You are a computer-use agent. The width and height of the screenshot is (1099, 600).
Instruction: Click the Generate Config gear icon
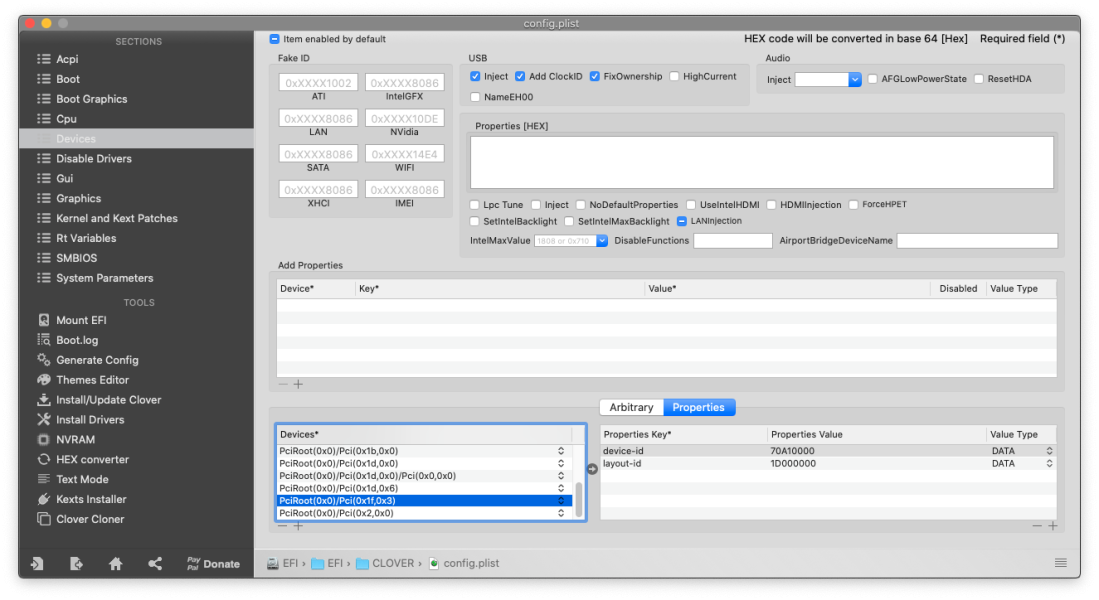pyautogui.click(x=44, y=360)
